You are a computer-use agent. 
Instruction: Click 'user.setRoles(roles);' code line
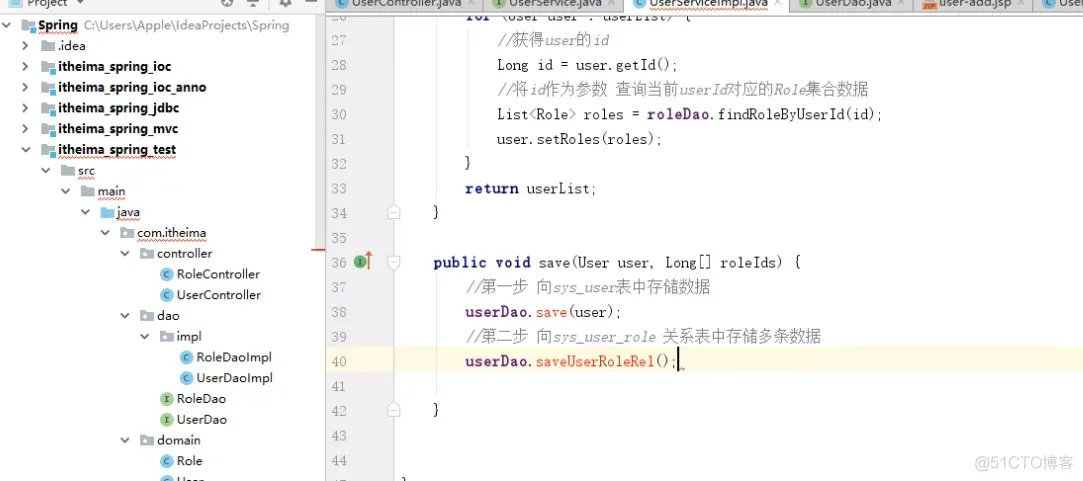point(579,139)
